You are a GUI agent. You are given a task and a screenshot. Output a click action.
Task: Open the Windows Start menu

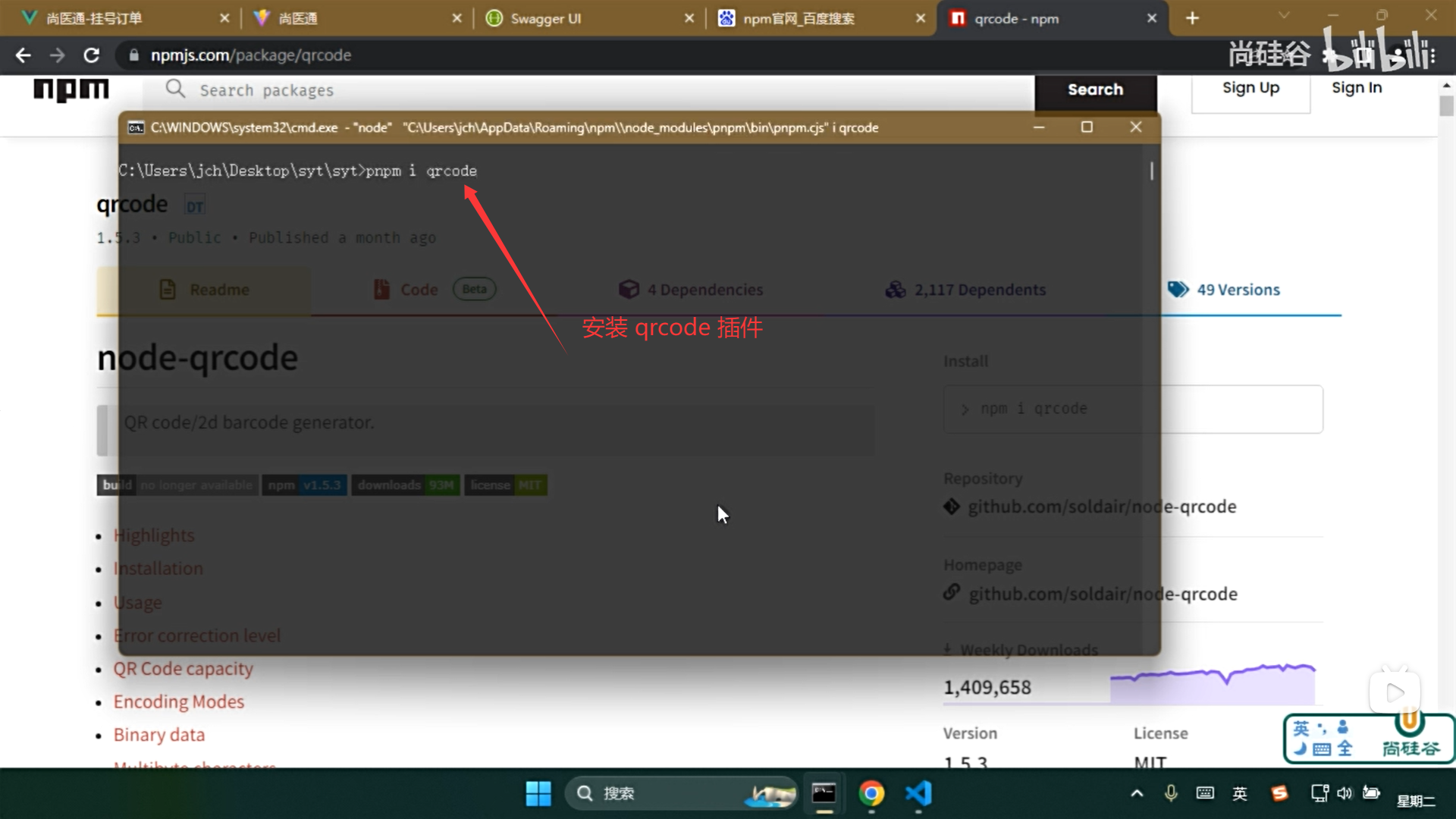point(538,794)
